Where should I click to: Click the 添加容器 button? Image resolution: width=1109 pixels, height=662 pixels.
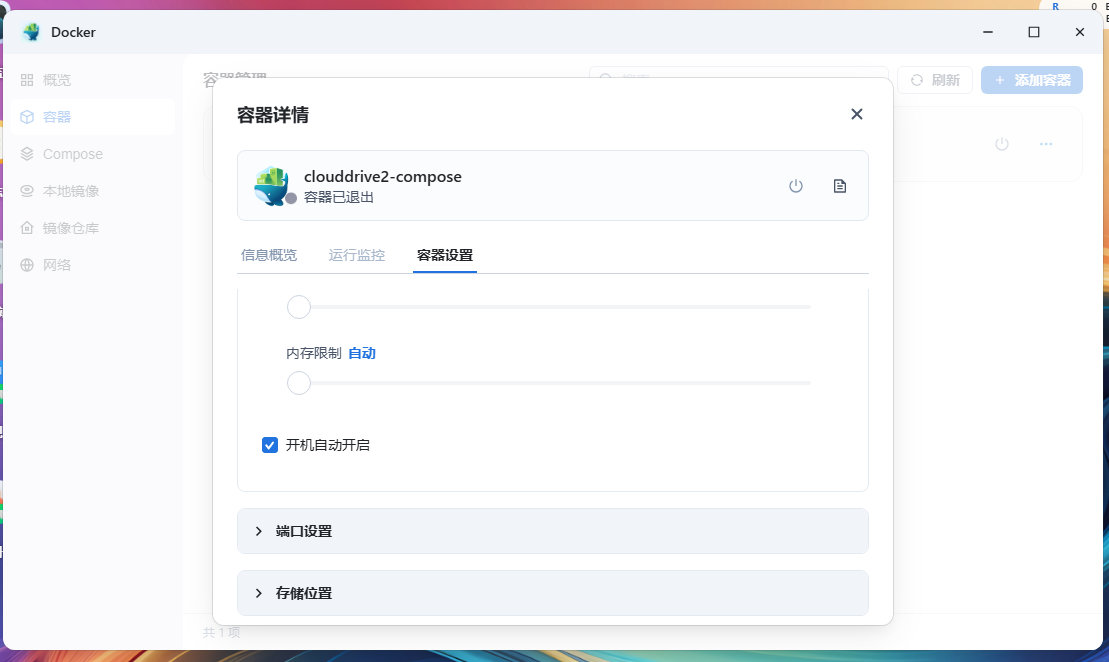click(x=1032, y=80)
